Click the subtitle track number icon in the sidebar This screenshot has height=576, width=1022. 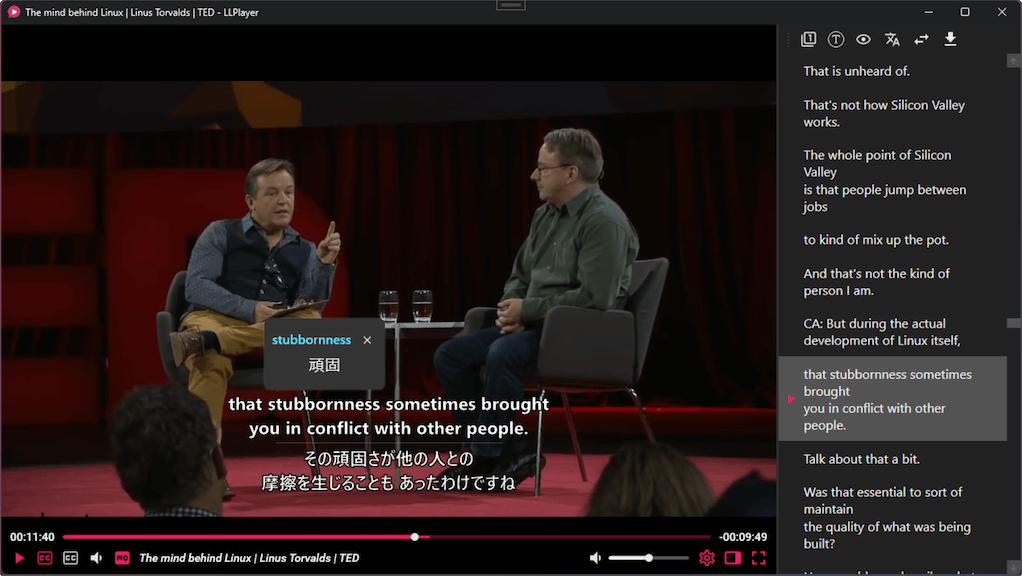tap(809, 39)
